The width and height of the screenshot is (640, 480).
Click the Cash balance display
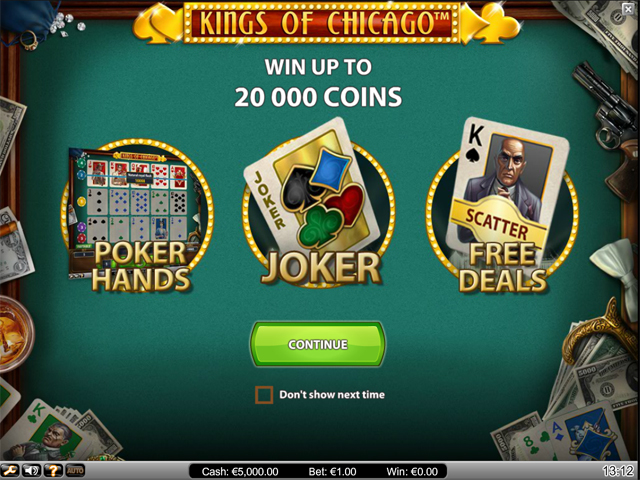[x=240, y=472]
